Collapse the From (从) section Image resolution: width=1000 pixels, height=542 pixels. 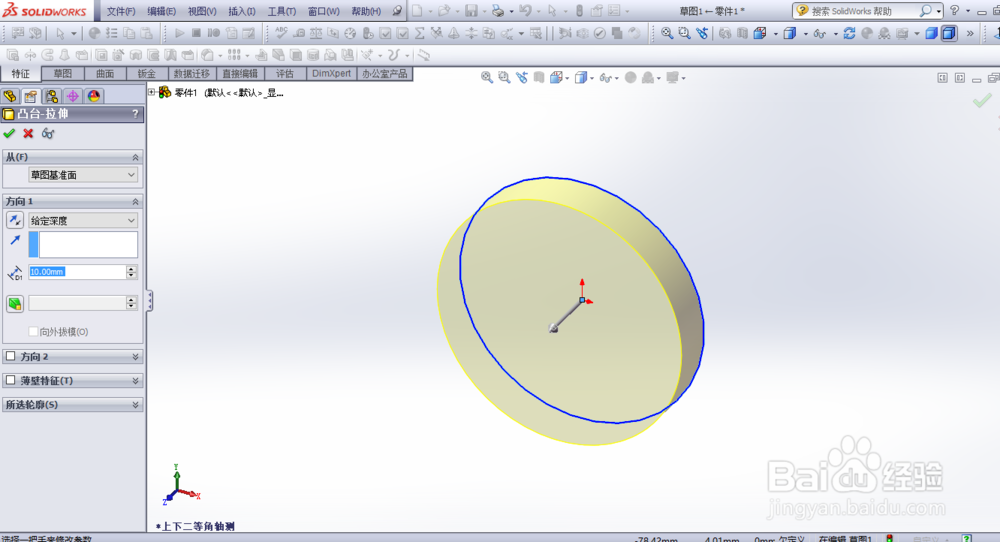point(135,157)
